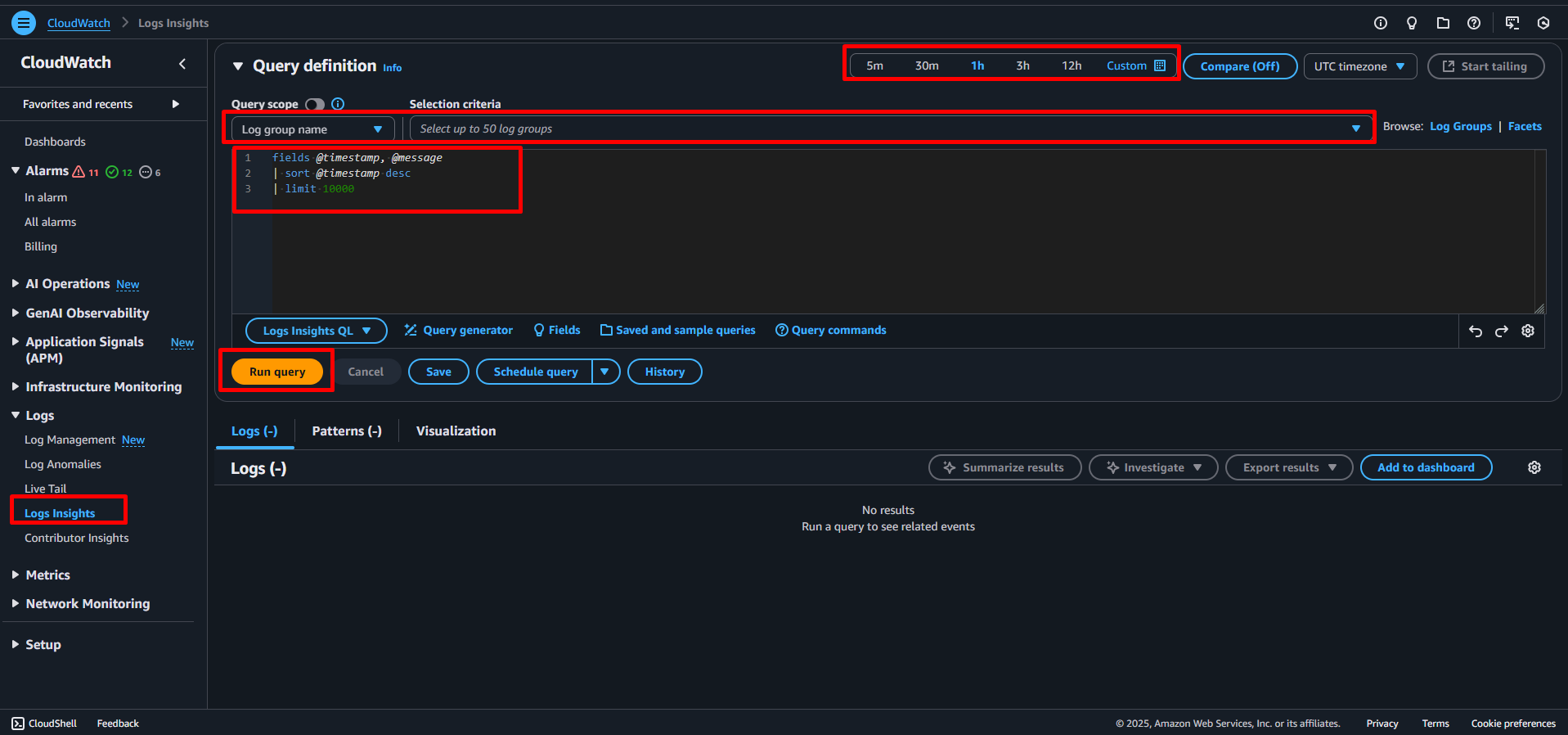This screenshot has width=1568, height=735.
Task: Click the Run query button
Action: pyautogui.click(x=277, y=372)
